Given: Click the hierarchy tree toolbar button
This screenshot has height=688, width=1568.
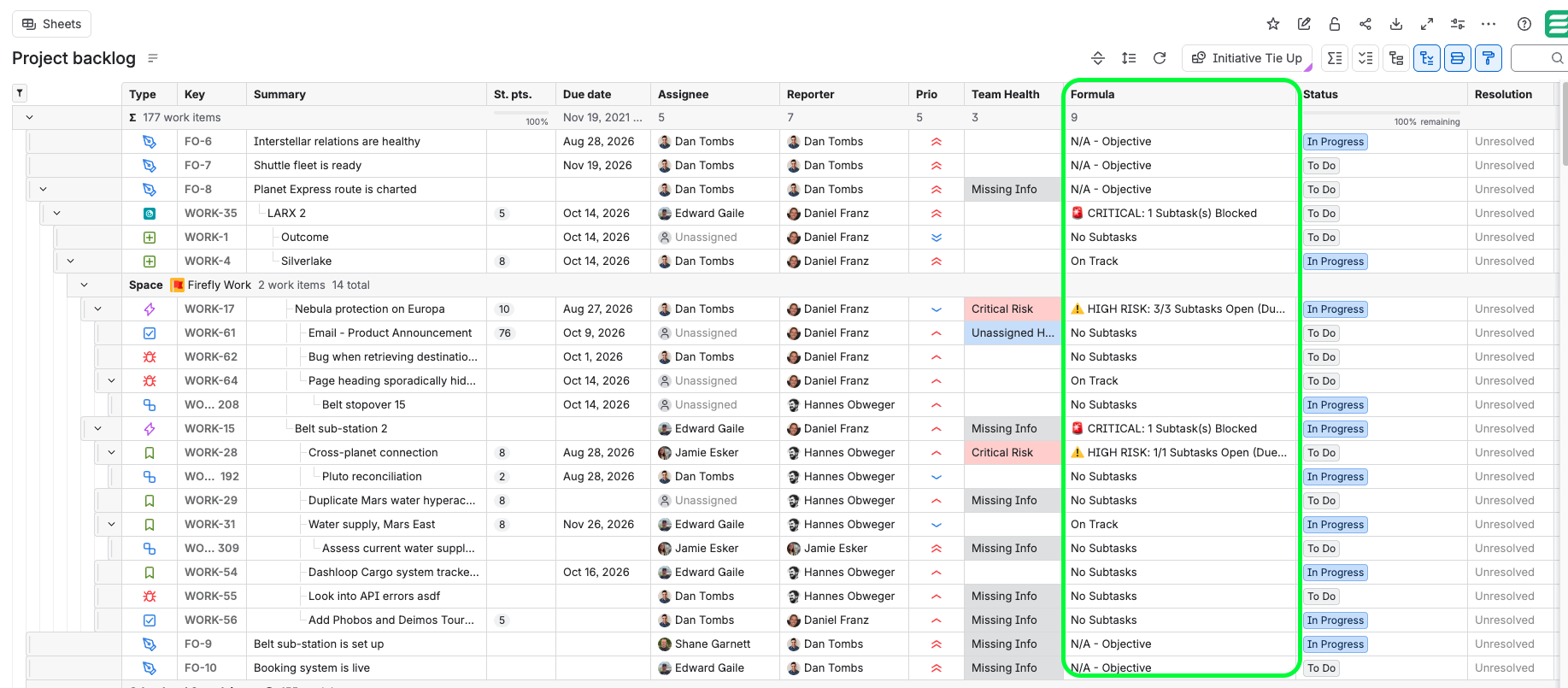Looking at the screenshot, I should point(1396,58).
